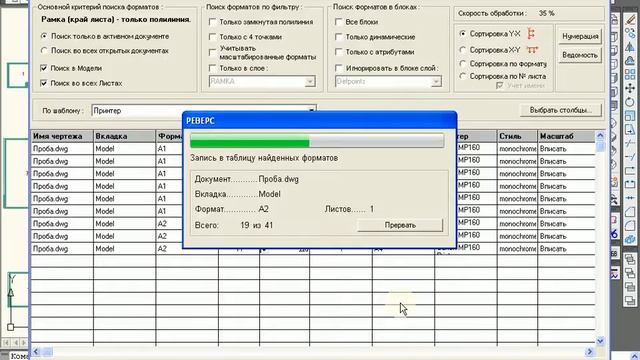
Task: Select the Trim tool
Action: (x=630, y=144)
